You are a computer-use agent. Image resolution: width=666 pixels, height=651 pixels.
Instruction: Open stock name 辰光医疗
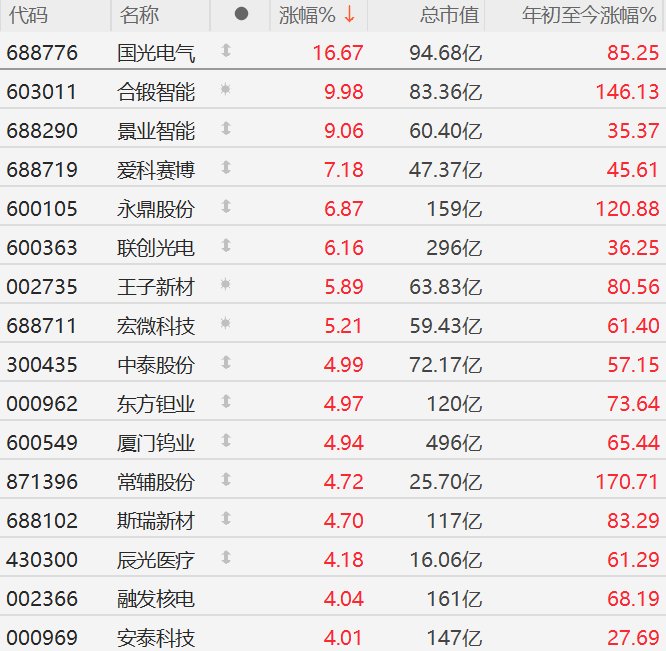click(156, 560)
